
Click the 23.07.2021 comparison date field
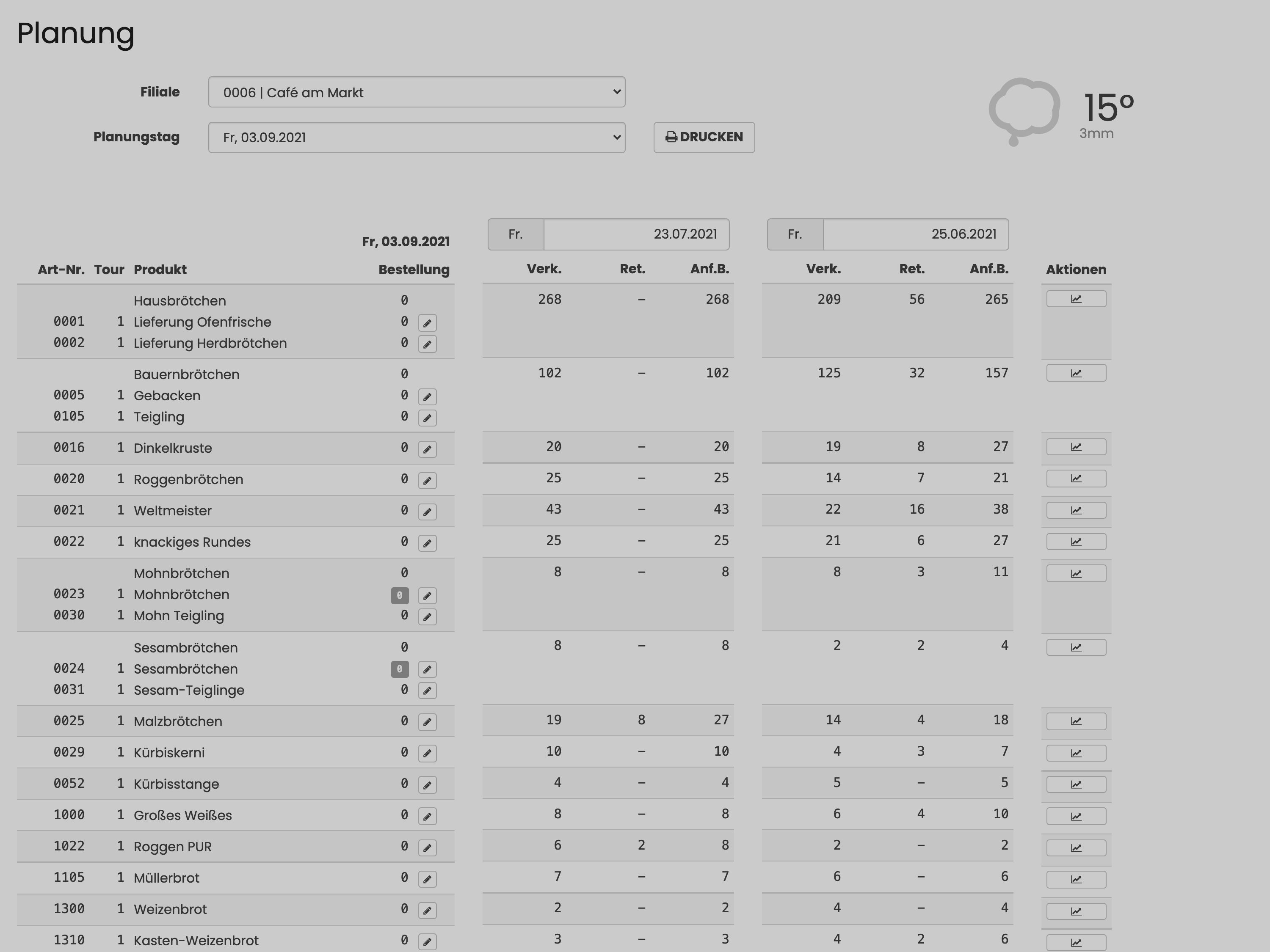coord(636,234)
